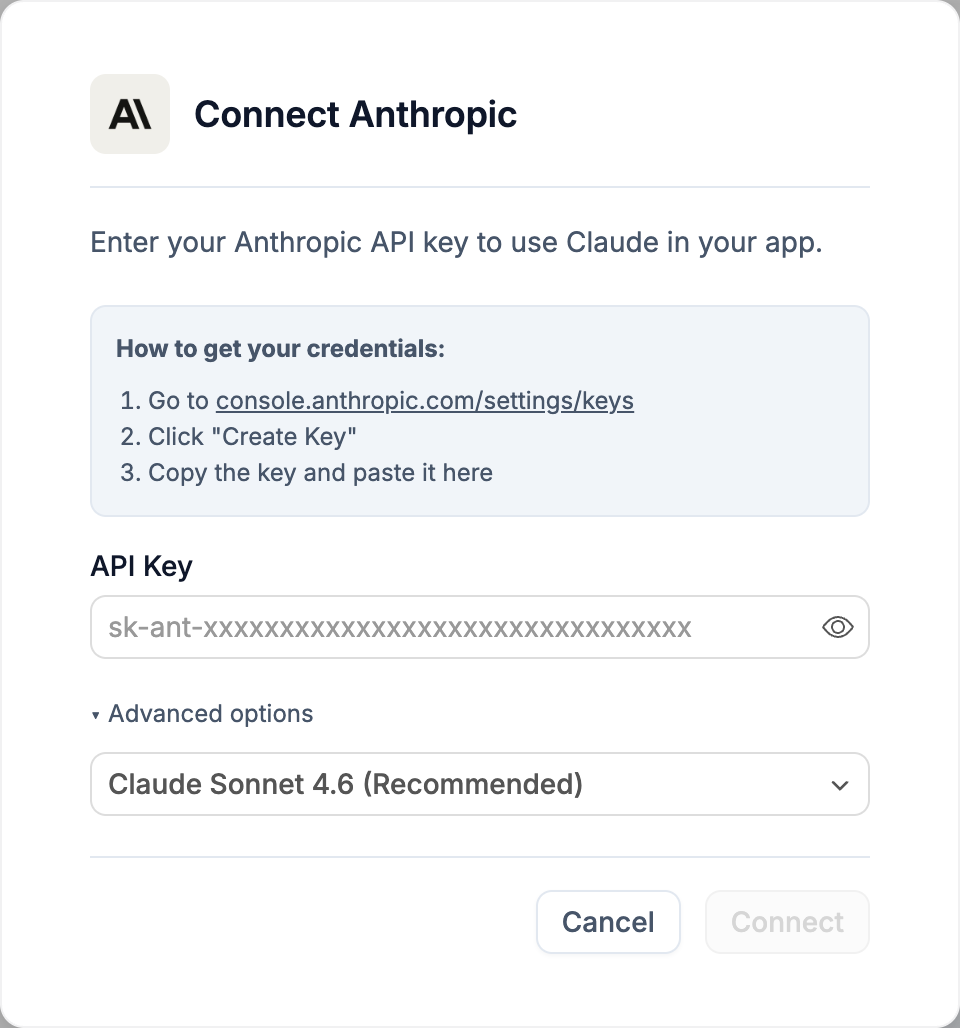This screenshot has width=960, height=1028.
Task: Open console.anthropic.com/settings/keys link
Action: click(425, 401)
